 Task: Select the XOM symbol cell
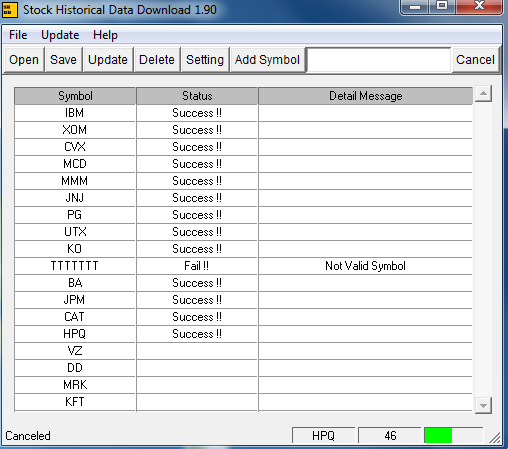coord(75,130)
